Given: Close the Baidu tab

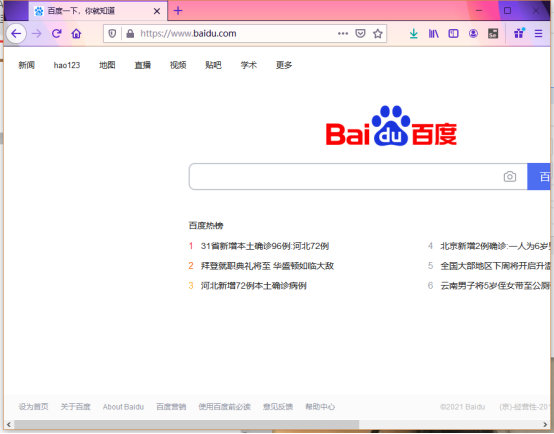Looking at the screenshot, I should point(157,11).
